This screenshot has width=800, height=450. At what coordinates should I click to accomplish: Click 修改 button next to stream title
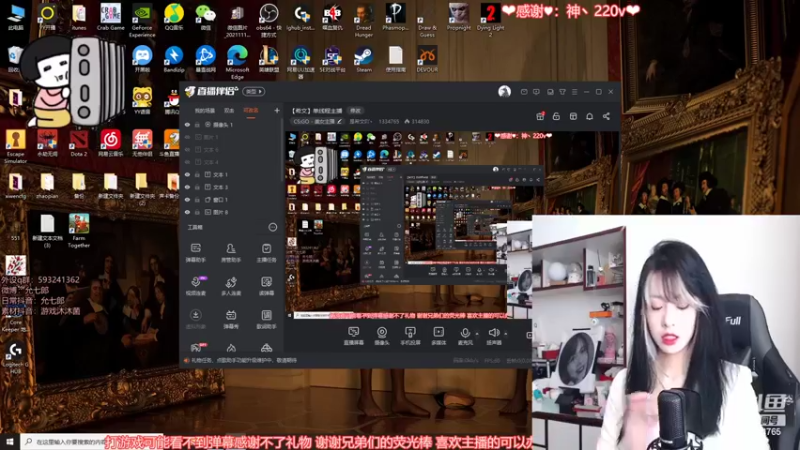tap(355, 110)
